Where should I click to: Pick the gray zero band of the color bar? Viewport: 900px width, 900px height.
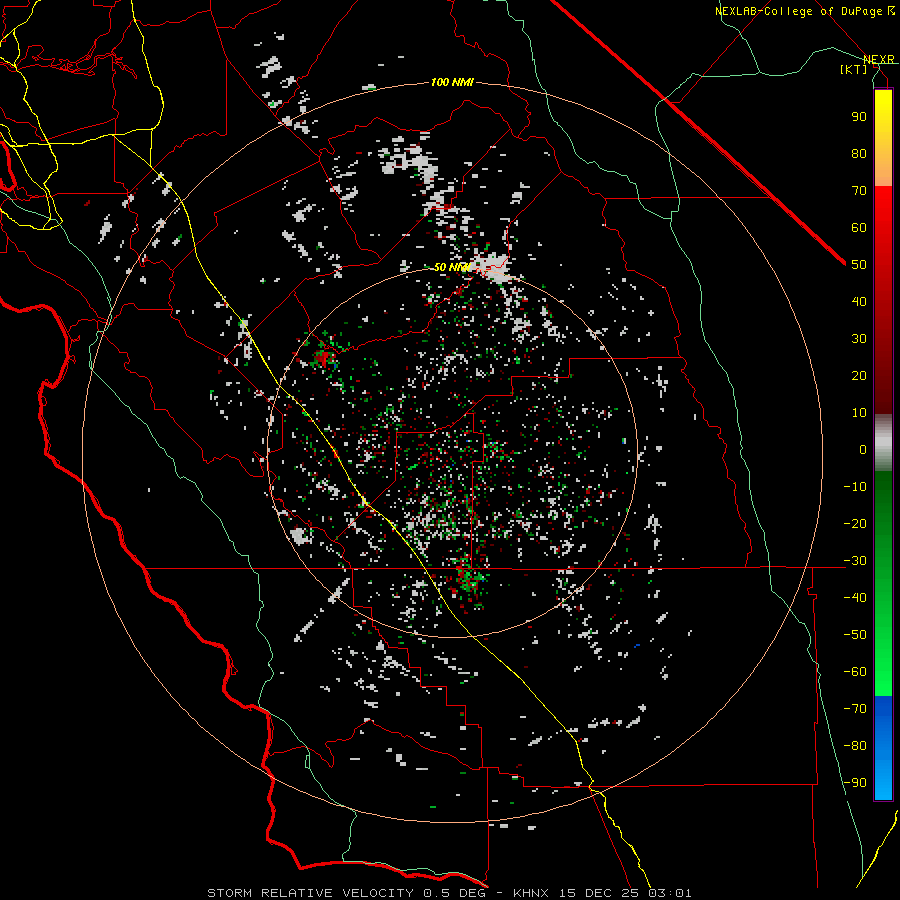[883, 442]
